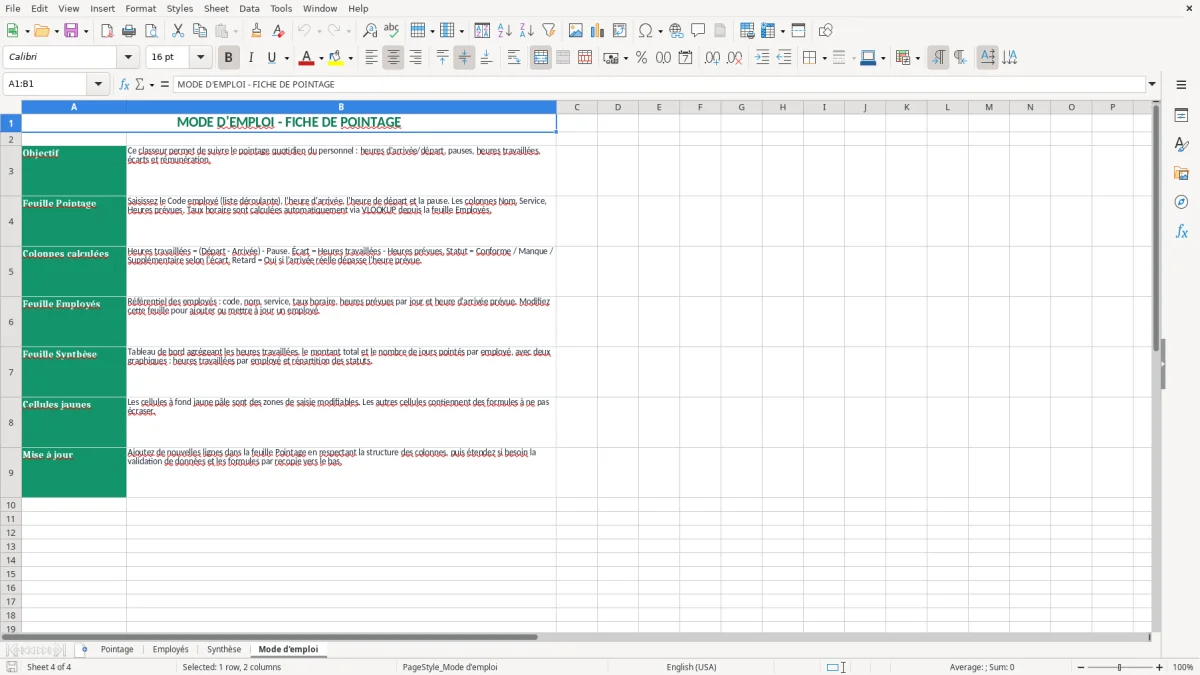The image size is (1200, 675).
Task: Open the Format menu
Action: point(141,8)
